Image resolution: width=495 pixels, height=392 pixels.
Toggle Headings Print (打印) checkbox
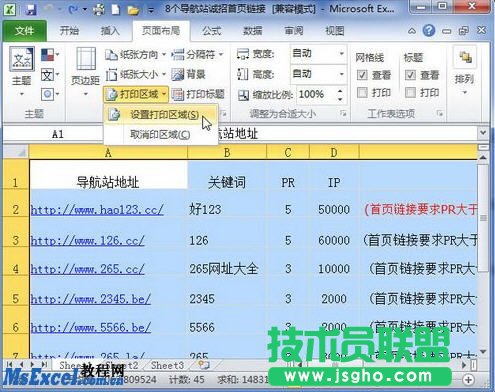click(410, 92)
